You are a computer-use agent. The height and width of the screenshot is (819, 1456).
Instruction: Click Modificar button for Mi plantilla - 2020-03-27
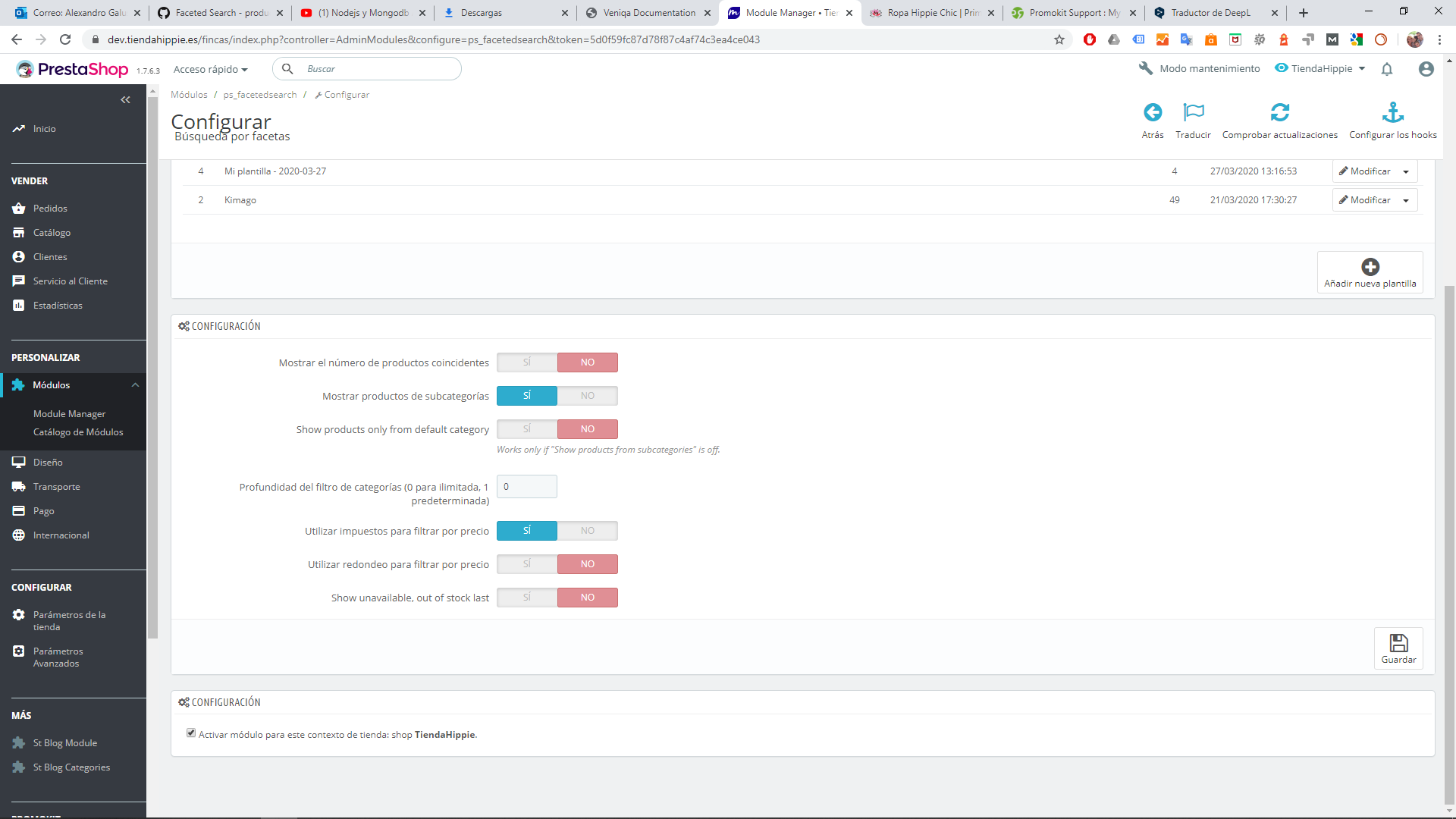pos(1365,171)
